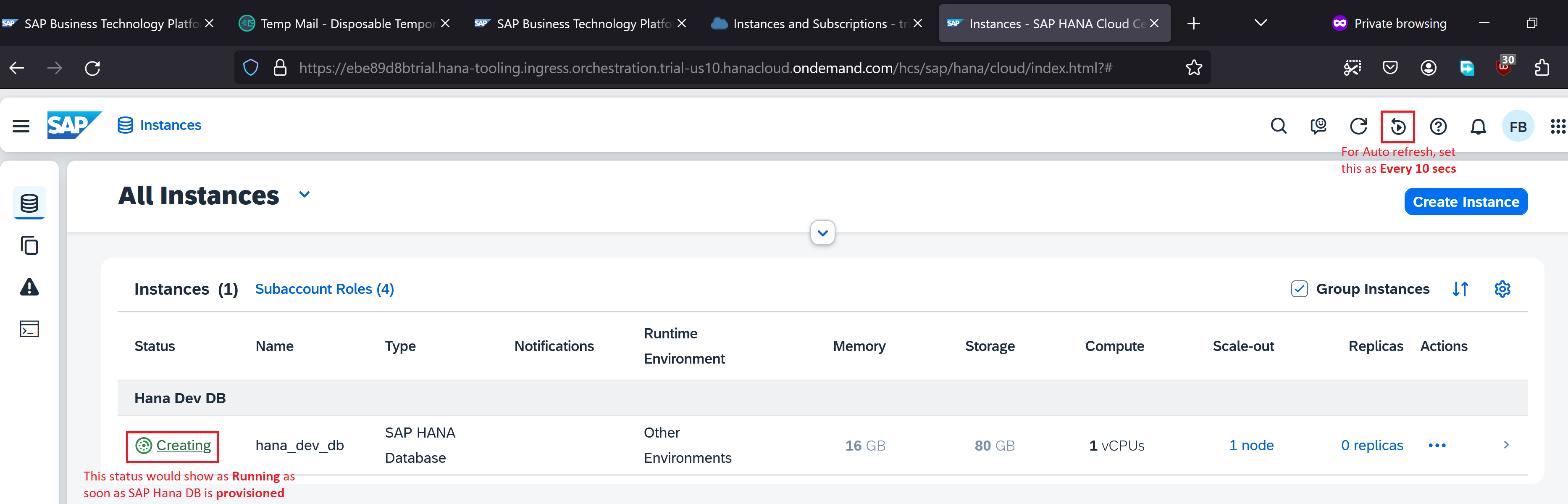This screenshot has height=504, width=1568.
Task: Toggle the Group Instances checkbox
Action: click(1299, 289)
